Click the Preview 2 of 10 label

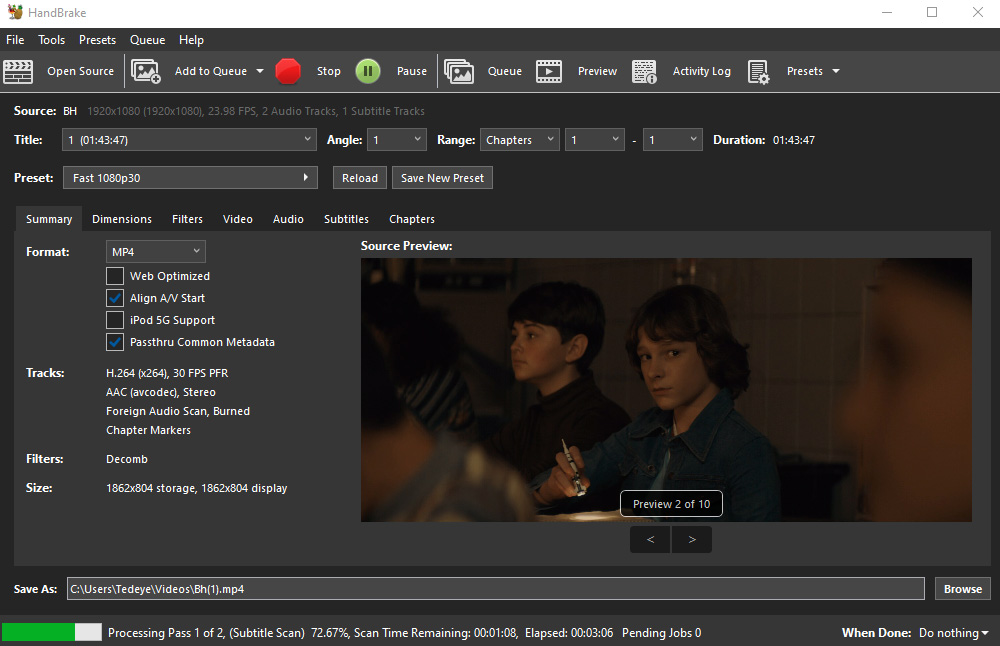coord(671,504)
